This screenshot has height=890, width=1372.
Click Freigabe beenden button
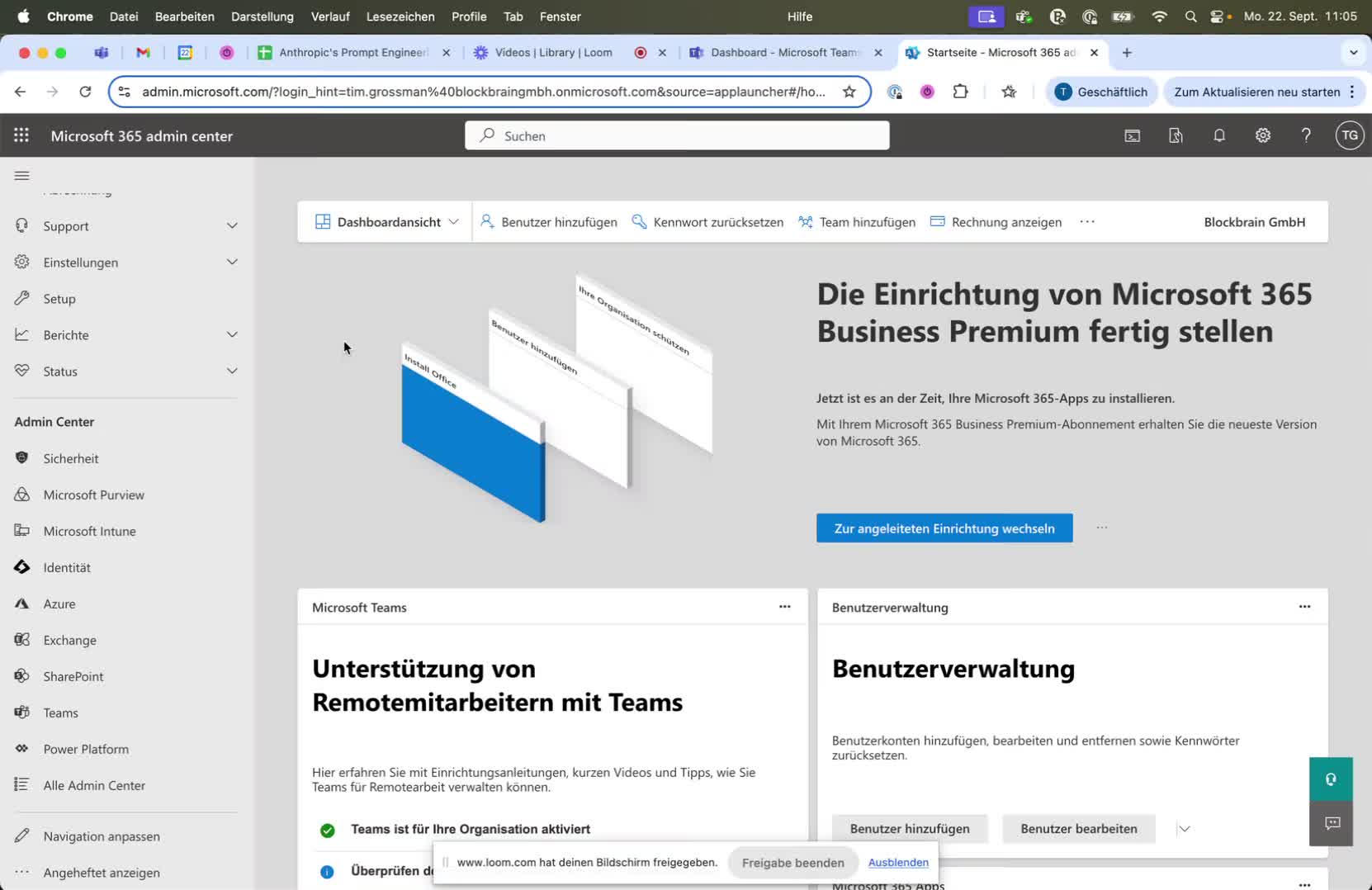point(792,862)
